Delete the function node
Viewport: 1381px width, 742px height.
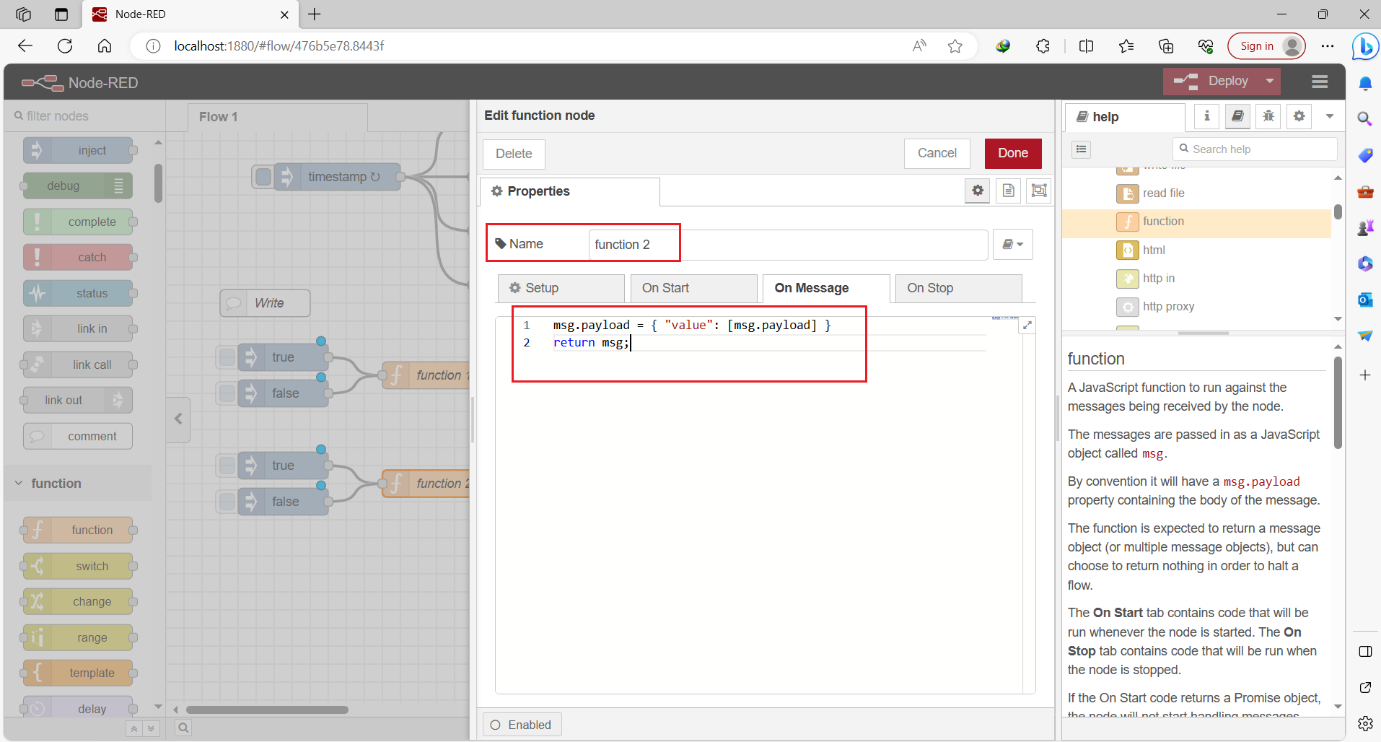click(513, 153)
